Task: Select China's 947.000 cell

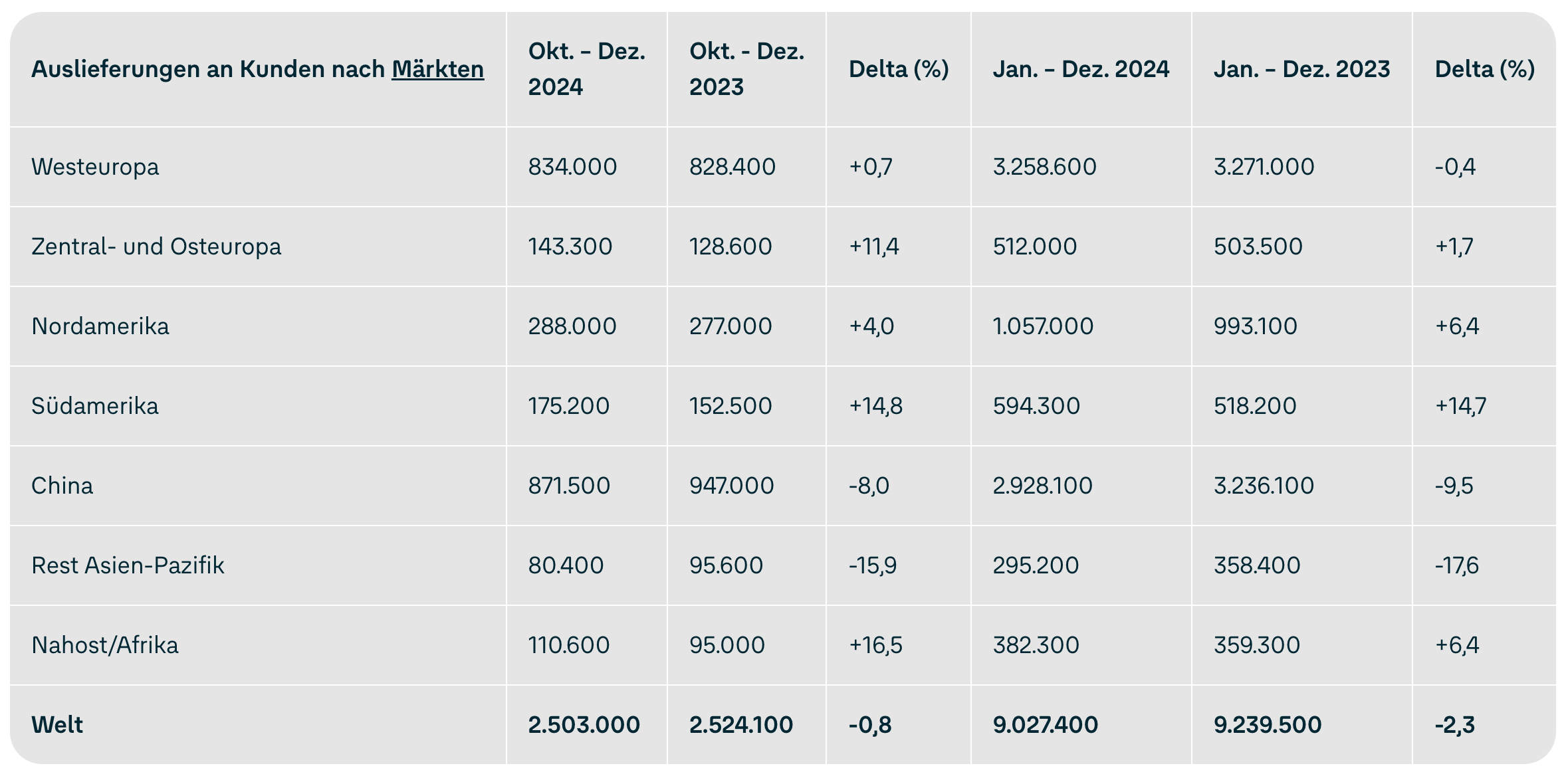Action: point(731,486)
